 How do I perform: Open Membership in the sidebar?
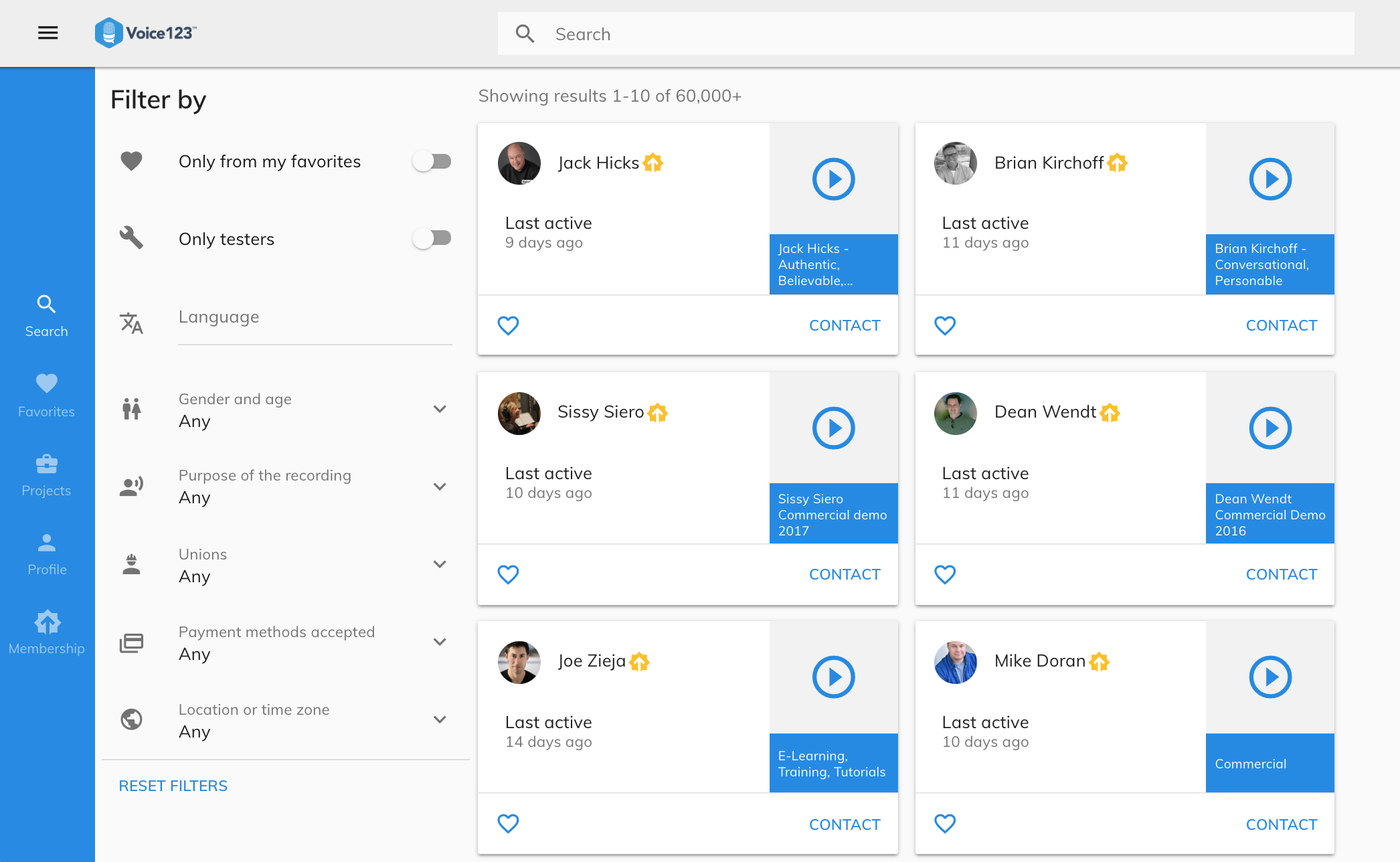47,632
